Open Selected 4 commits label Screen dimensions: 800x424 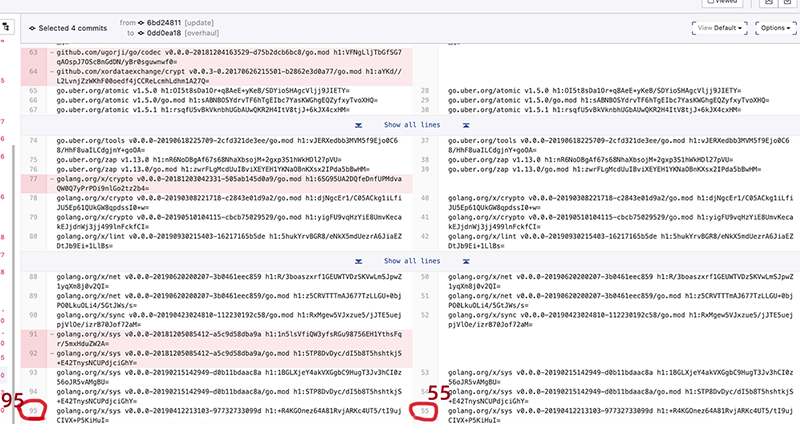[73, 28]
